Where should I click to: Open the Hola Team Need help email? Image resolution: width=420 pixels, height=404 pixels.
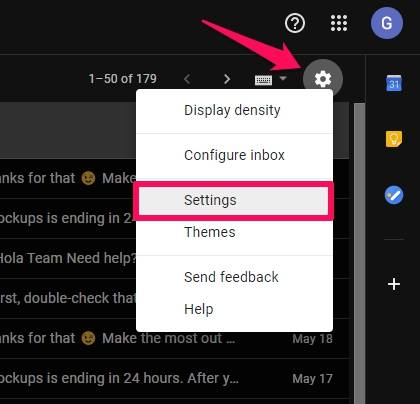[68, 258]
